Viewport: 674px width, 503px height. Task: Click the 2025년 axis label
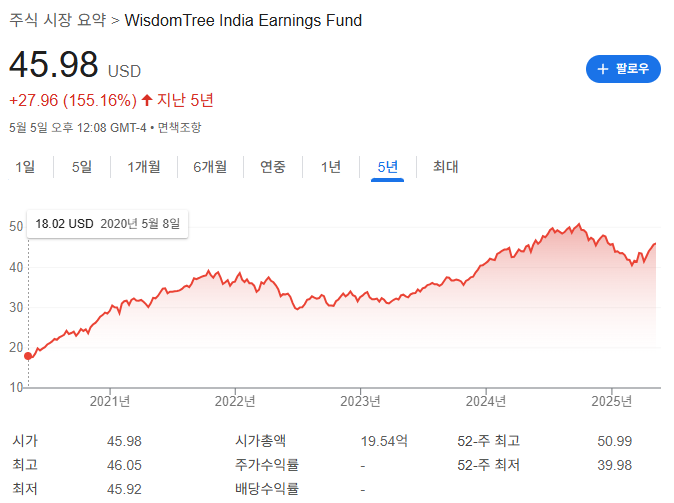coord(611,402)
